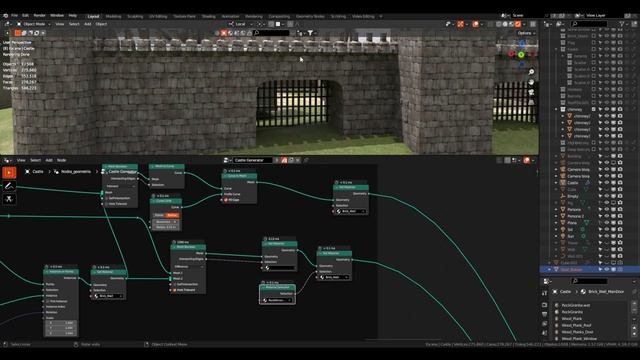Open the Add menu in node editor

(49, 160)
